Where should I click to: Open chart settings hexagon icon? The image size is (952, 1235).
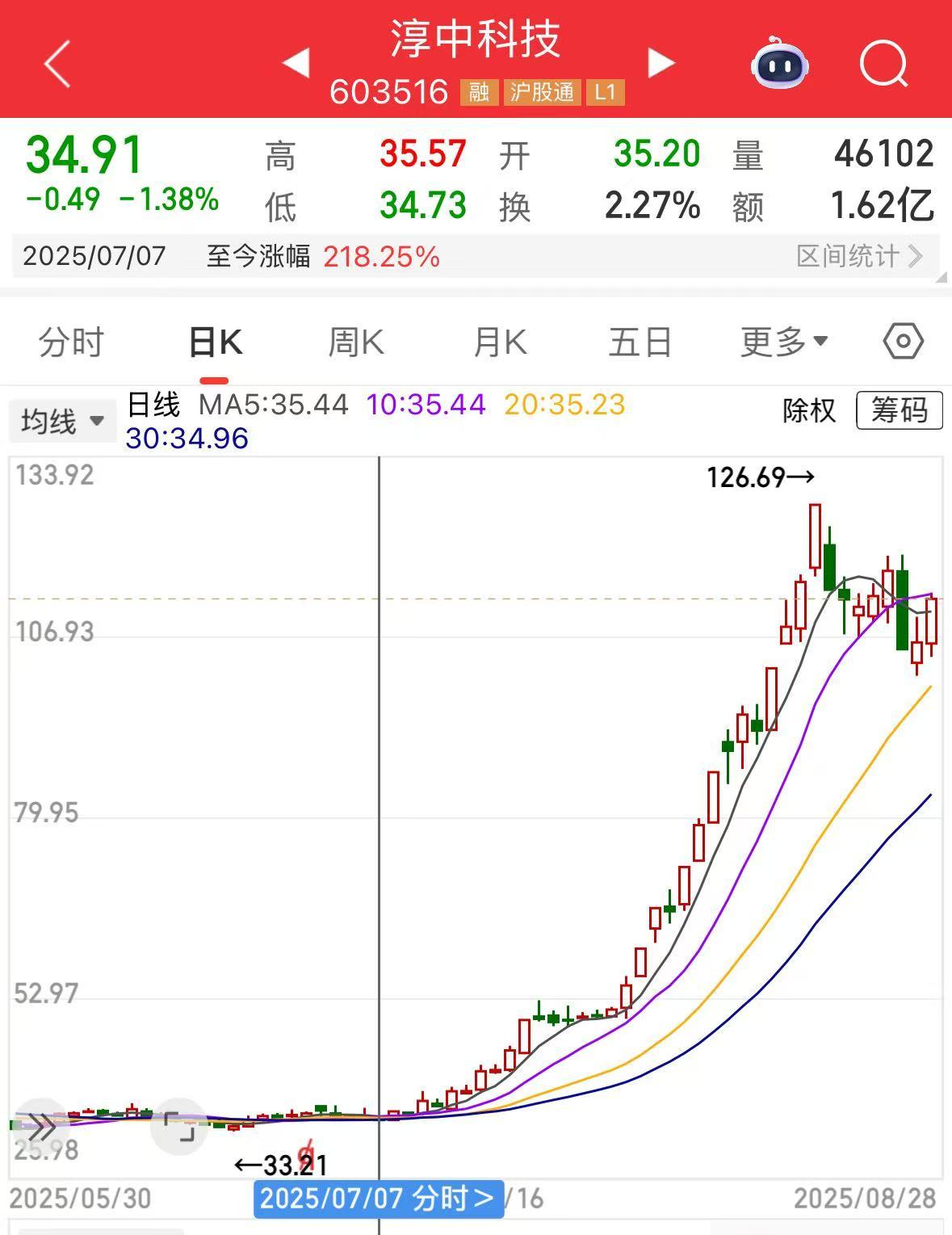903,342
